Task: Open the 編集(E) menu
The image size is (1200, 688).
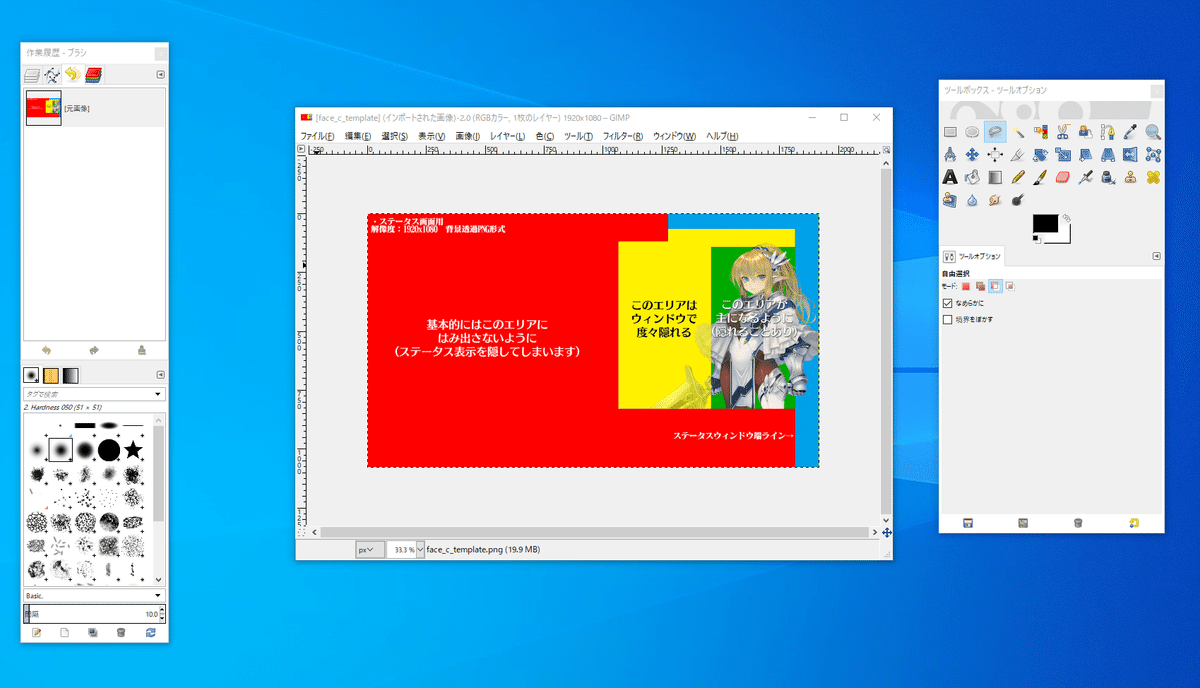Action: [x=358, y=136]
